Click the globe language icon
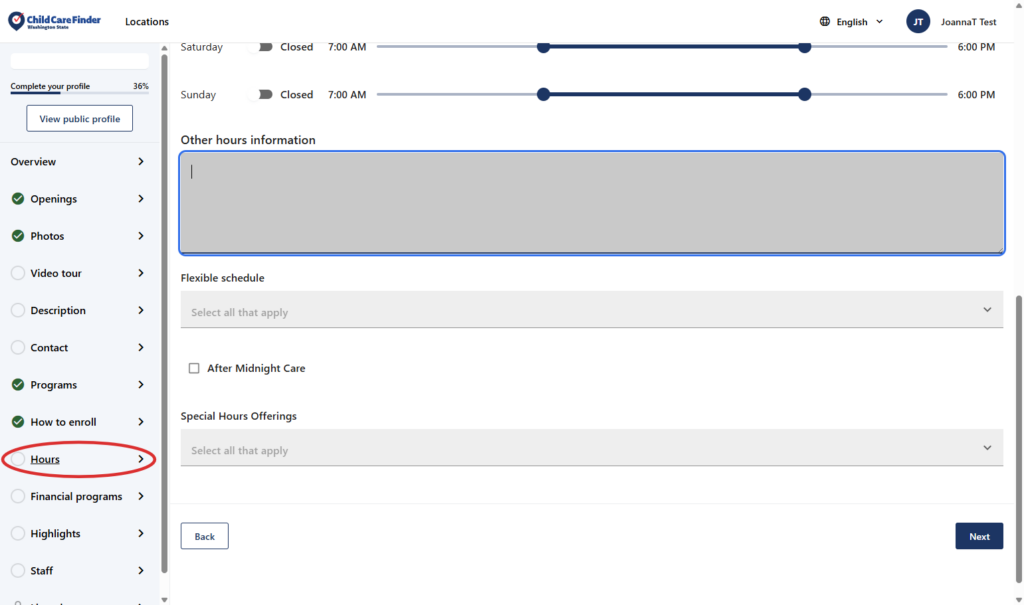This screenshot has height=605, width=1024. click(x=825, y=21)
